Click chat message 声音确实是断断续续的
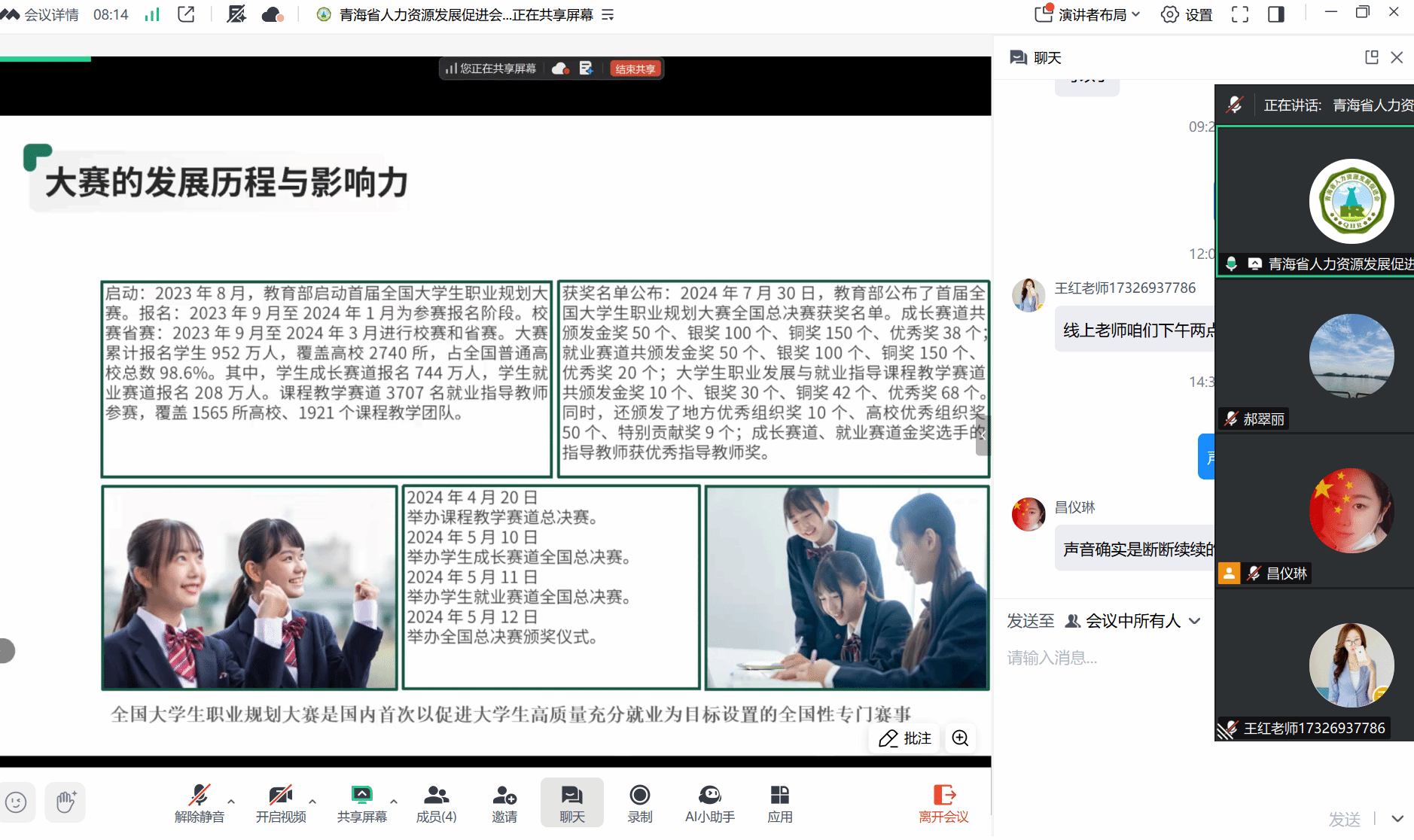Screen dimensions: 1414x840 pos(1135,549)
